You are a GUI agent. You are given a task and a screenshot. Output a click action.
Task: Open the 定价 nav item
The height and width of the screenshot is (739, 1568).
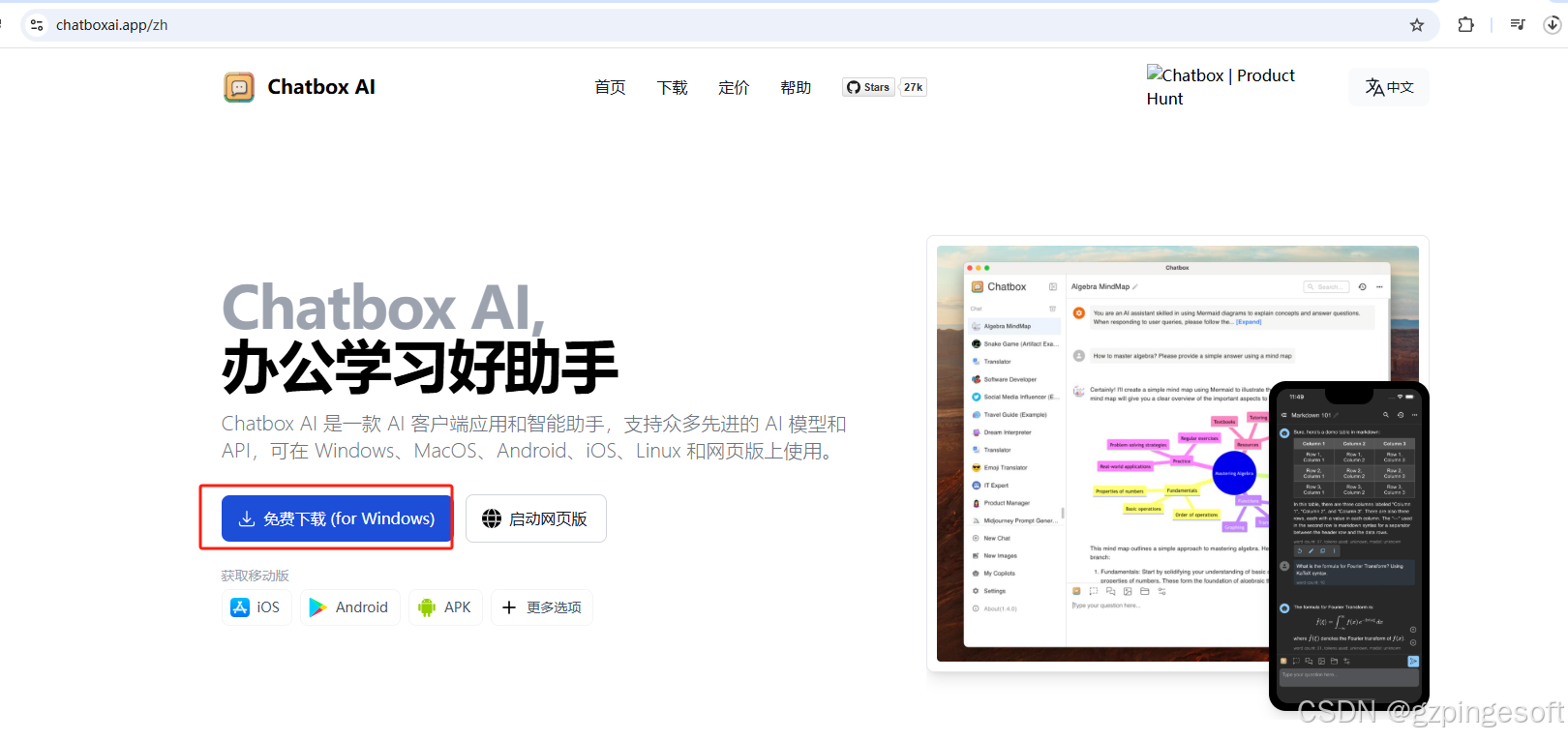click(734, 87)
